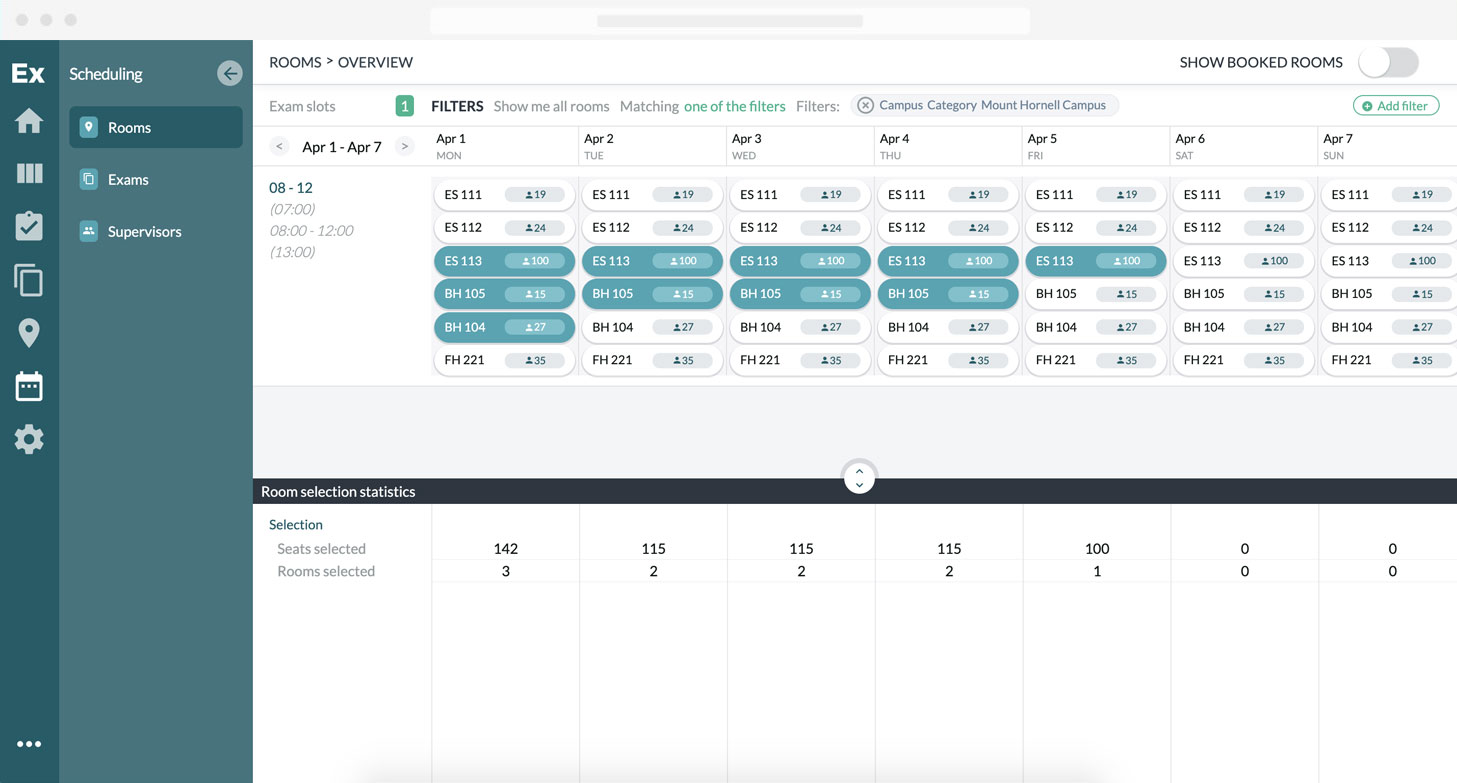Open the three dots more menu
Image resolution: width=1457 pixels, height=783 pixels.
pos(29,744)
